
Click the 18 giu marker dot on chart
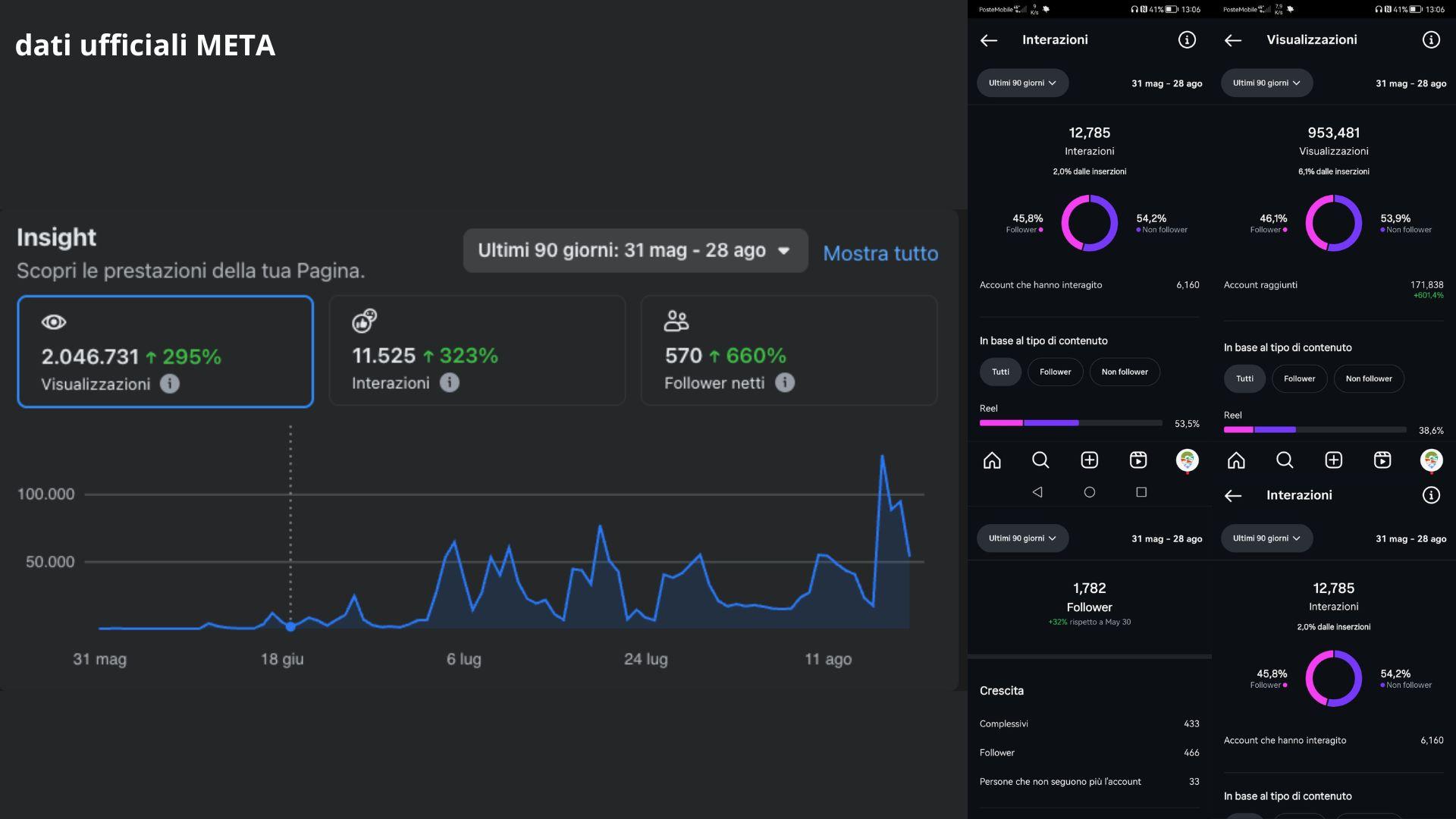click(290, 626)
